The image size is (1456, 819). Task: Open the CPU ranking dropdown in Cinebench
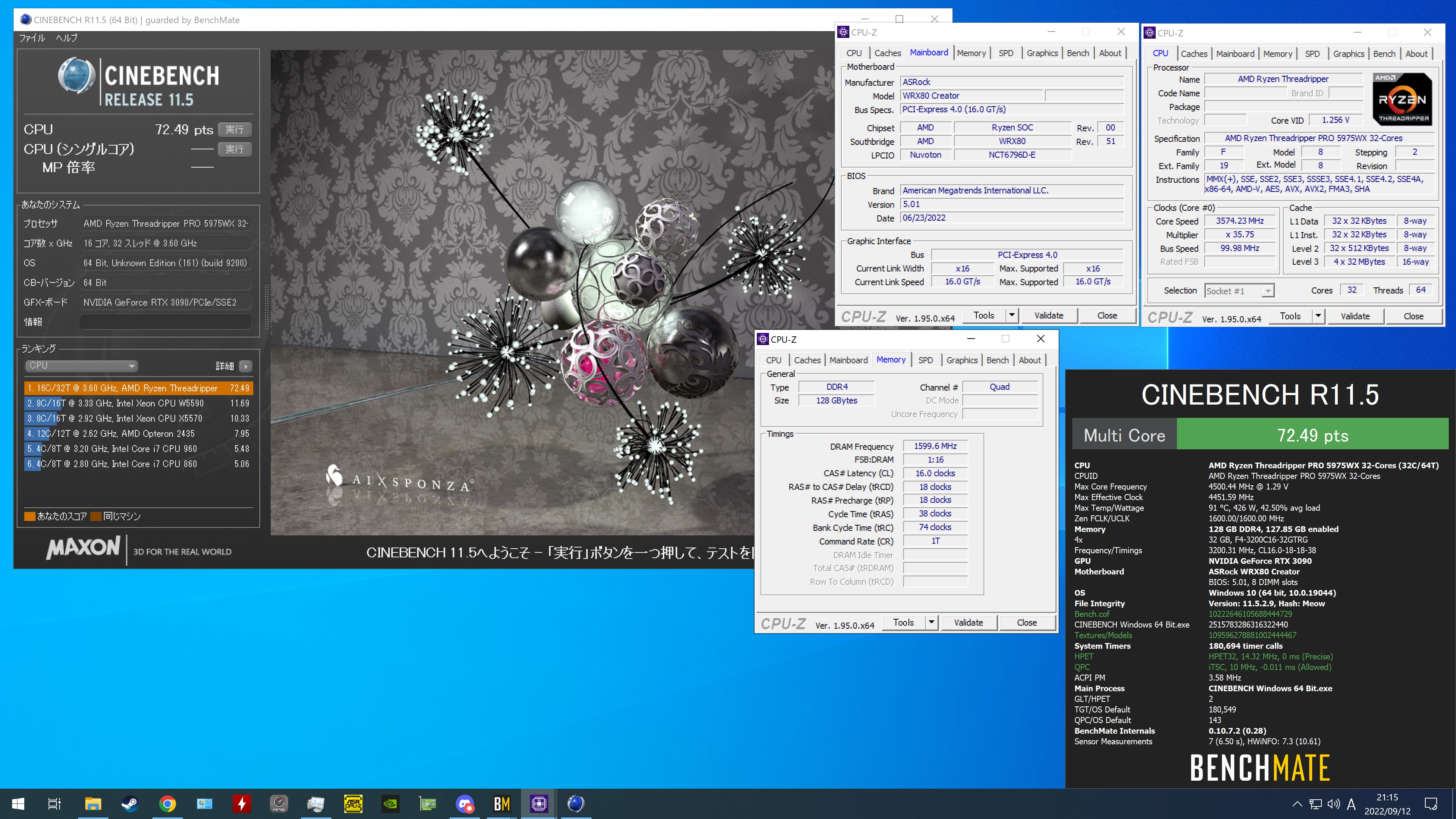pyautogui.click(x=82, y=366)
